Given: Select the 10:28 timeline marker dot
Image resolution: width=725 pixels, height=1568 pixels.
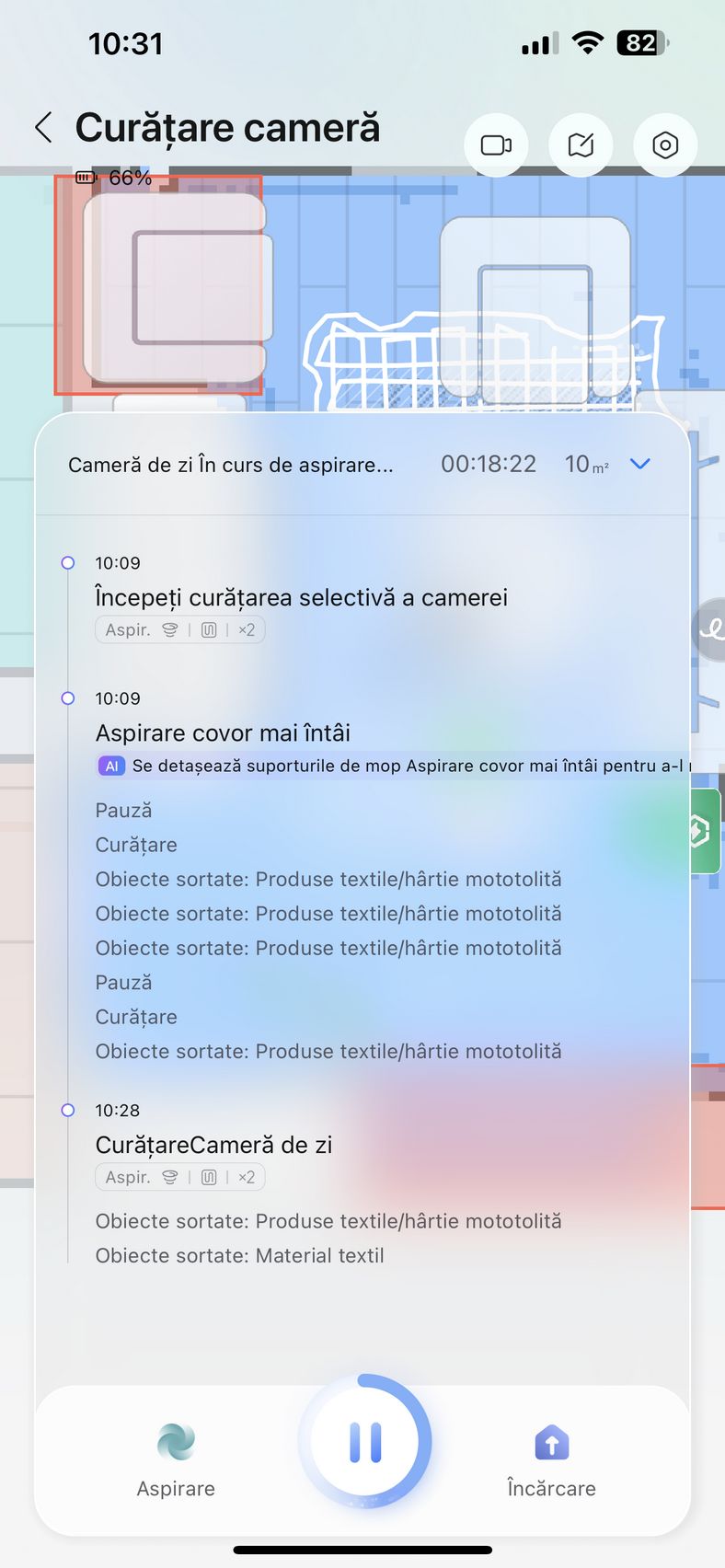Looking at the screenshot, I should tap(68, 1111).
